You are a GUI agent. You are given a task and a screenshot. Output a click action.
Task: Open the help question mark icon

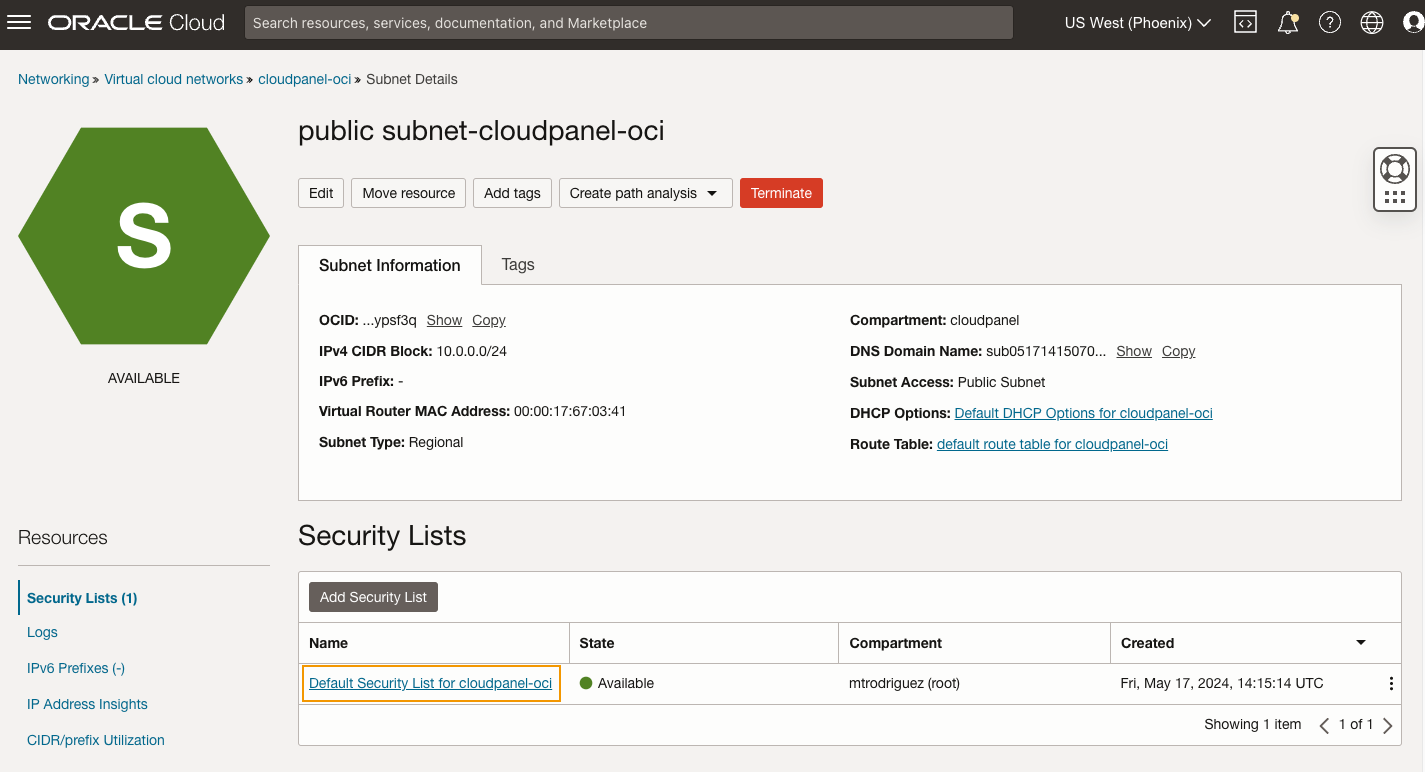[x=1329, y=22]
